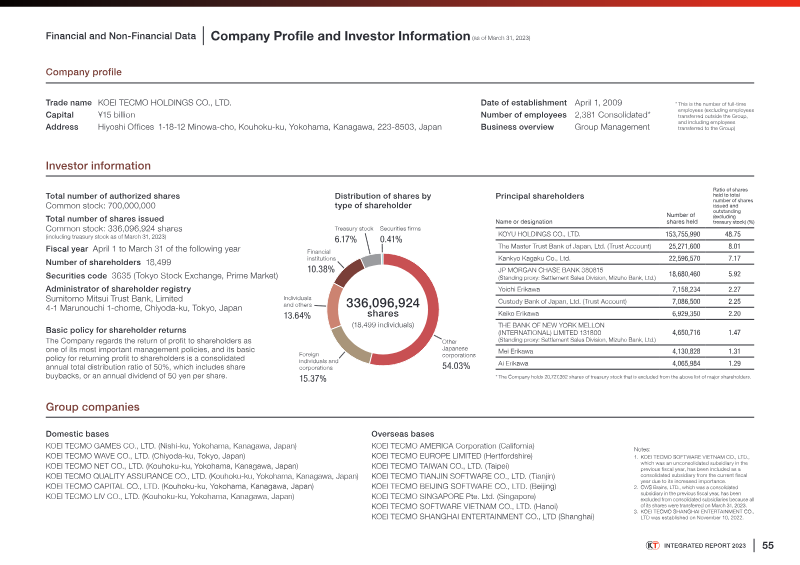Click the 'INTEGRATED REPORT 2023' footer text

click(705, 546)
